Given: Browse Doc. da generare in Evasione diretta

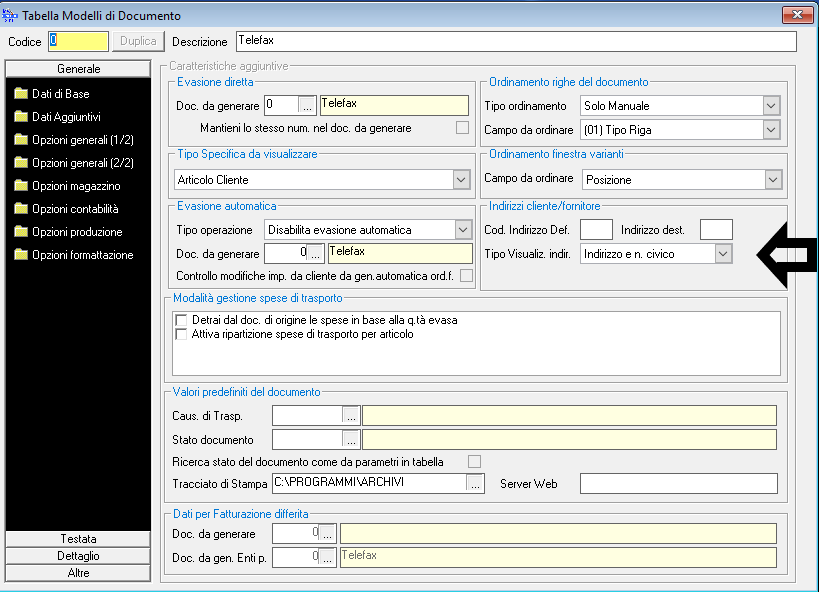Looking at the screenshot, I should pos(308,106).
